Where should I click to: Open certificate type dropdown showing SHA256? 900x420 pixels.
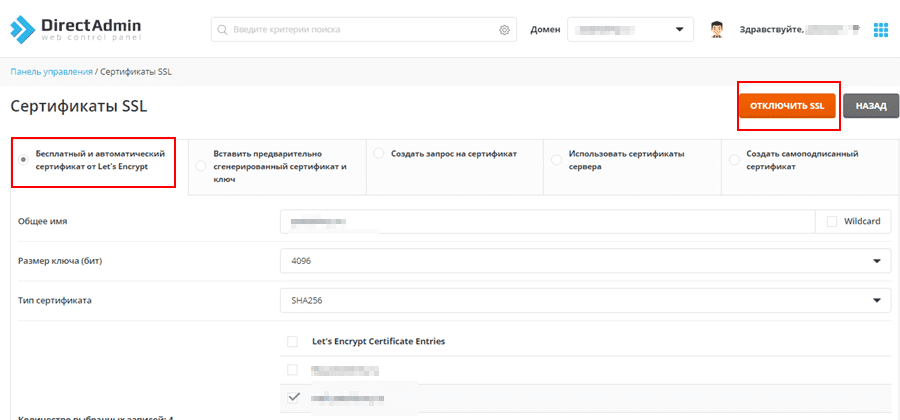(x=585, y=300)
